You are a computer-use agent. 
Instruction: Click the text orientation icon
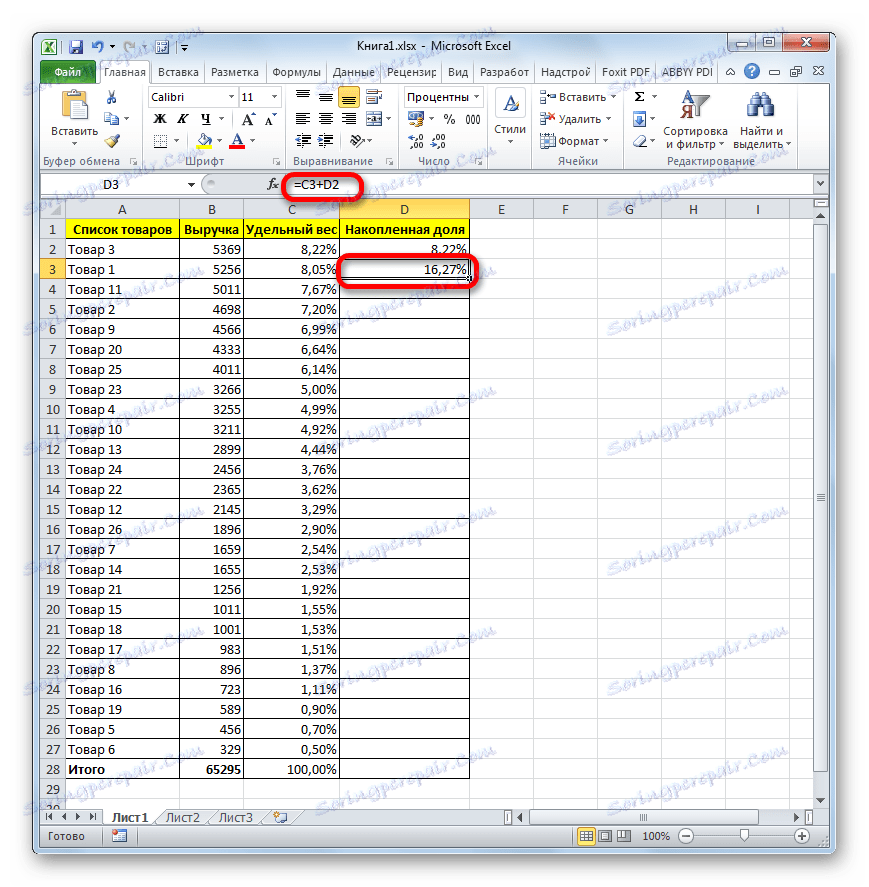coord(357,140)
